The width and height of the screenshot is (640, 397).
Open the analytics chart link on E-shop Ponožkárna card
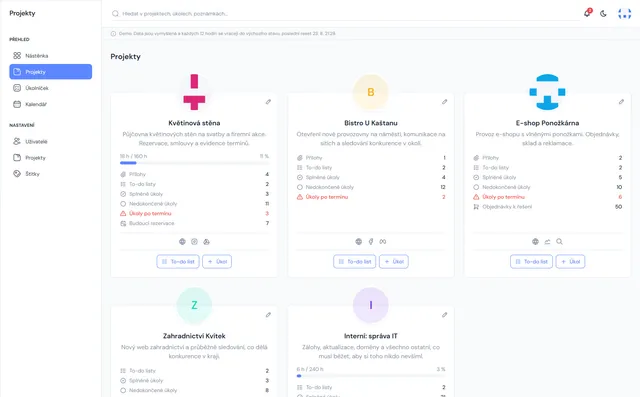[547, 242]
